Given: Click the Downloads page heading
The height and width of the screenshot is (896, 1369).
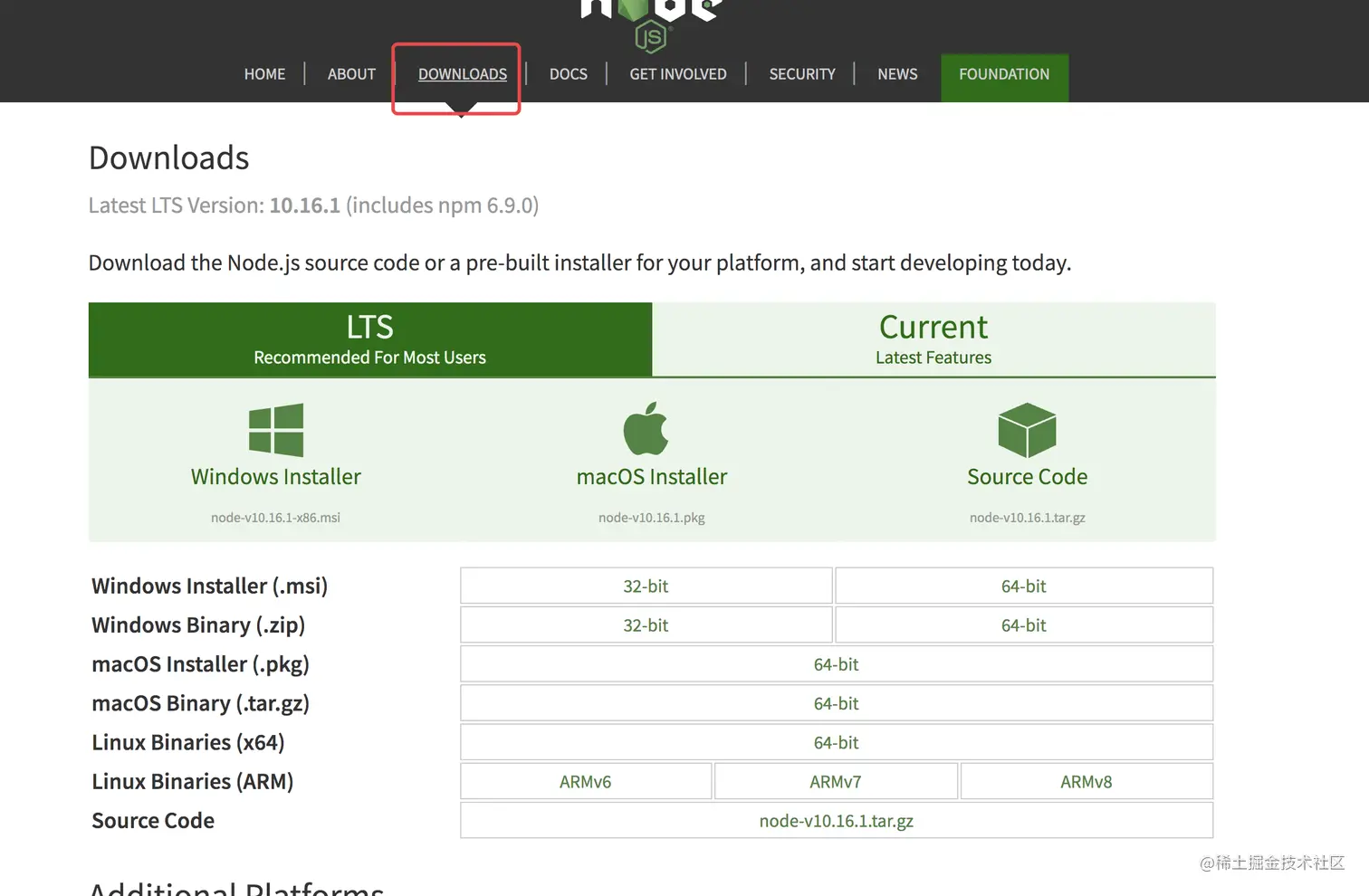Looking at the screenshot, I should coord(169,157).
